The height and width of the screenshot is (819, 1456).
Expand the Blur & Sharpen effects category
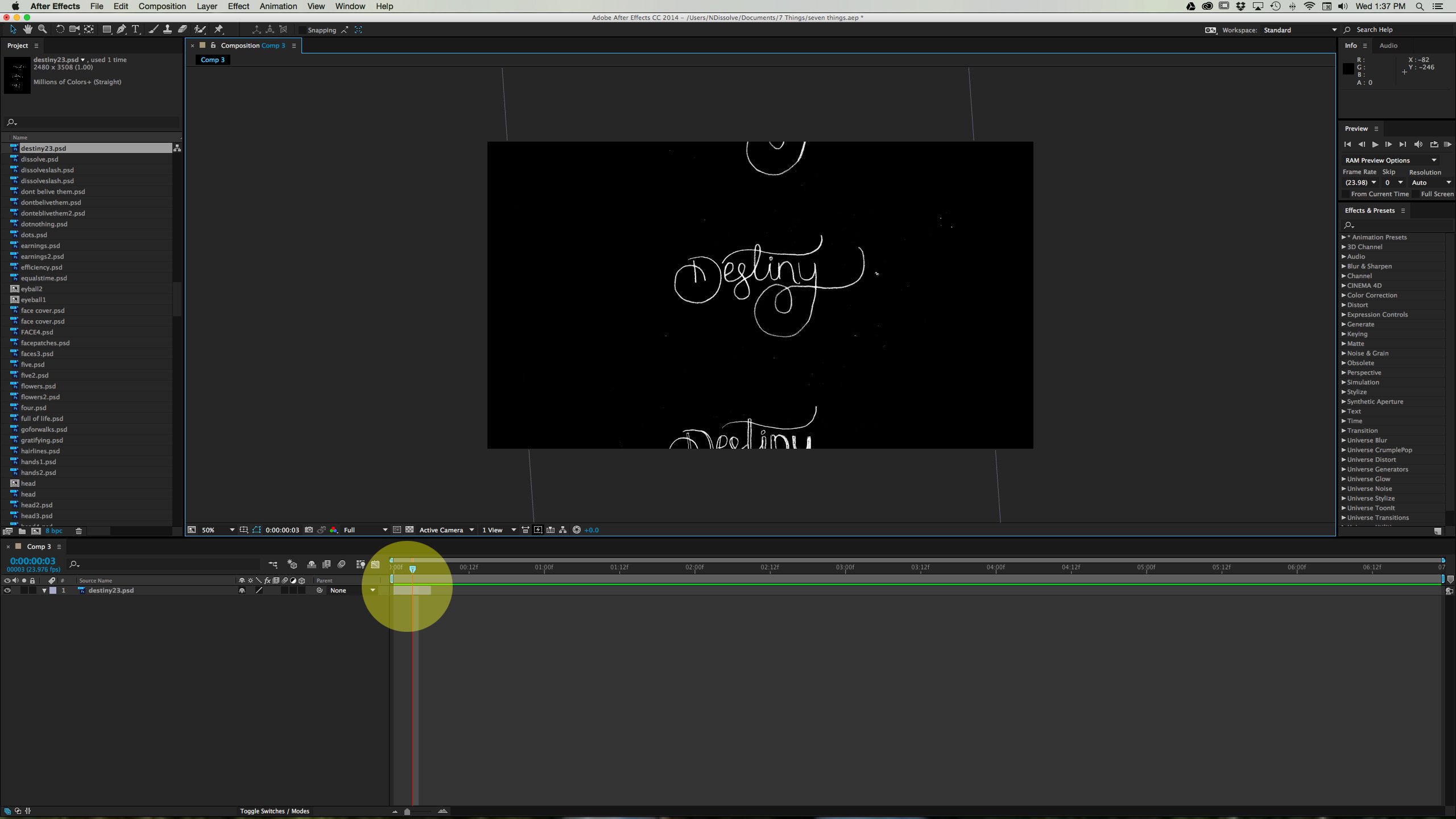click(x=1344, y=266)
